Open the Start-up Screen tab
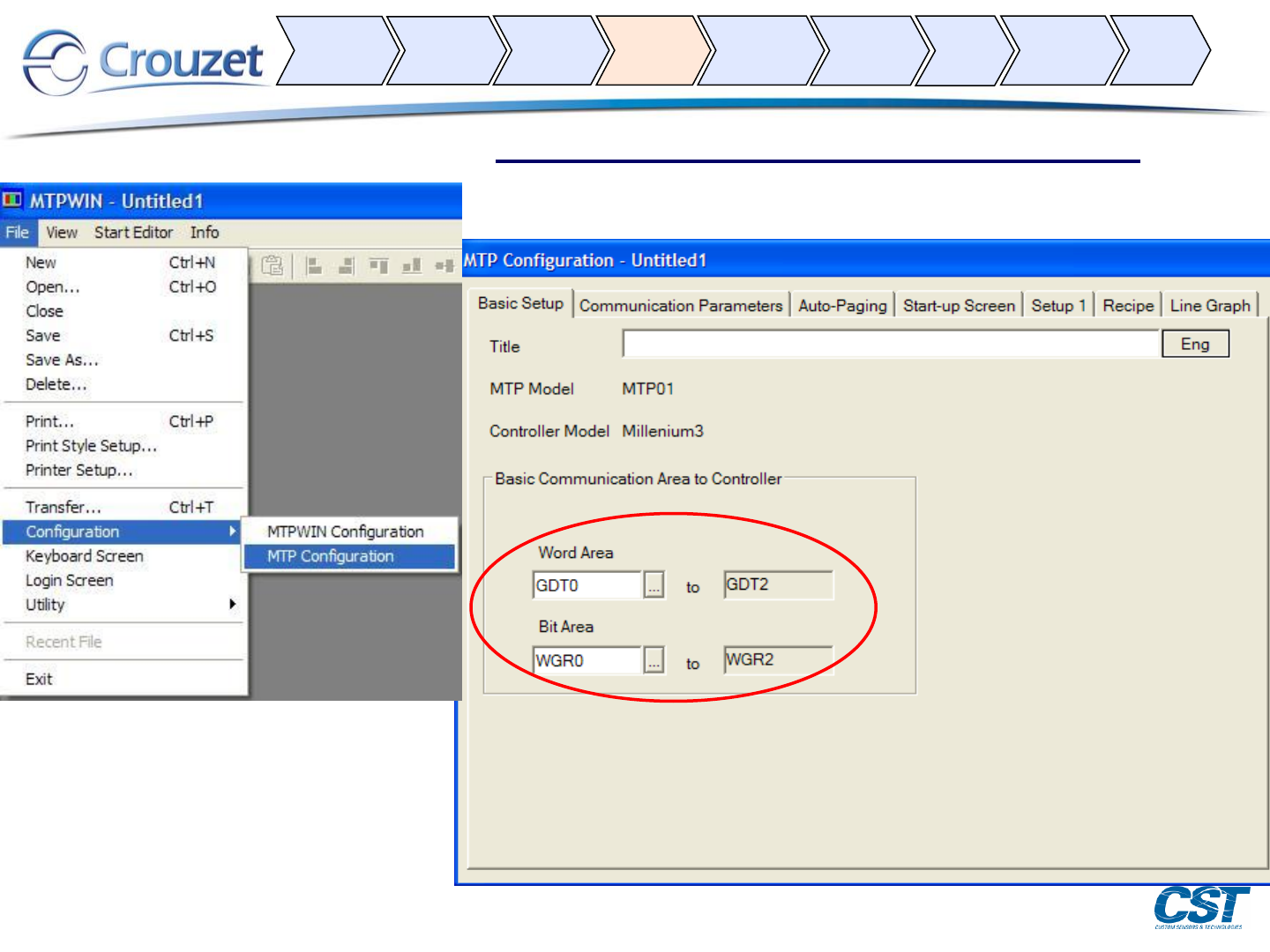Viewport: 1270px width, 952px height. coord(959,306)
